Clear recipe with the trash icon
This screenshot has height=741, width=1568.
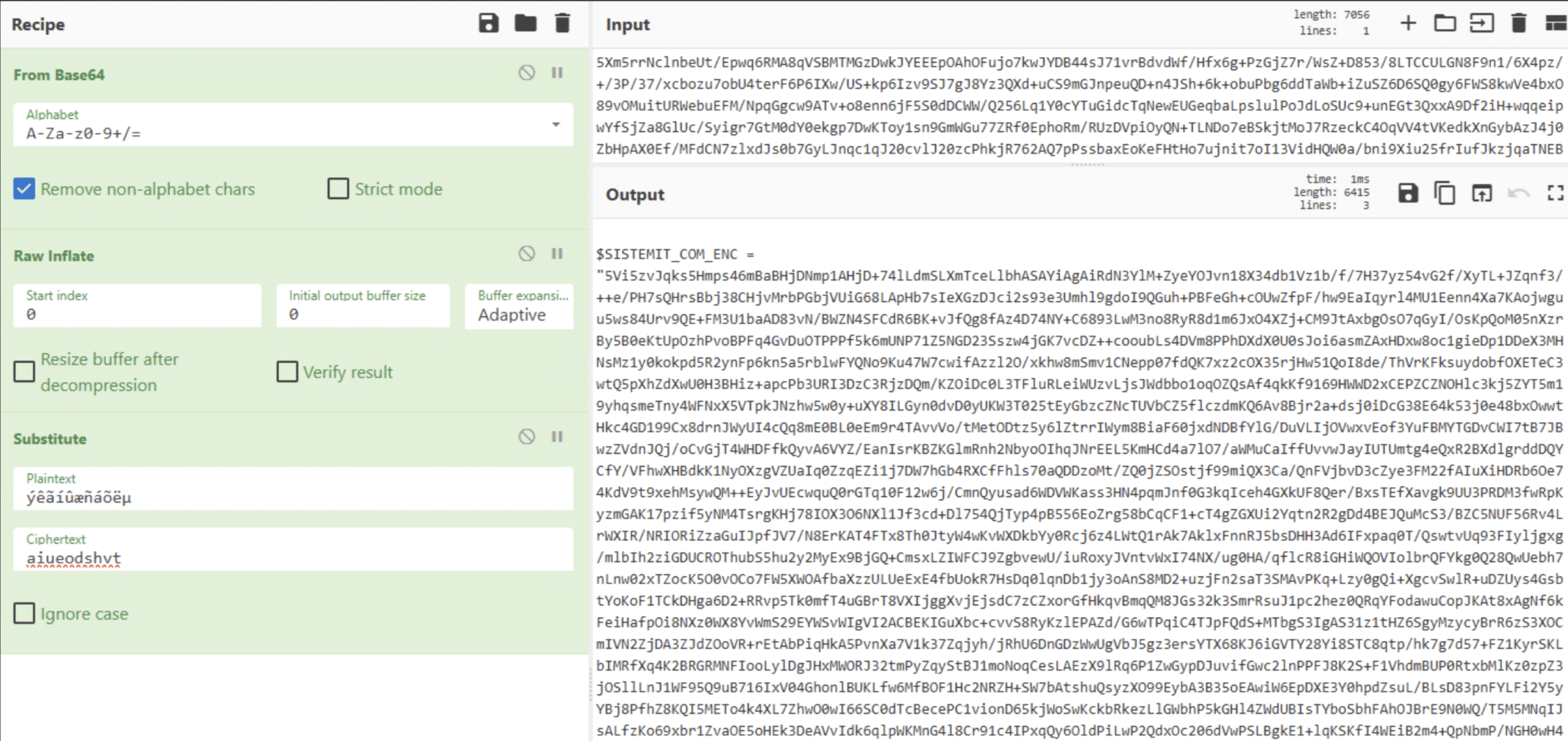(562, 23)
